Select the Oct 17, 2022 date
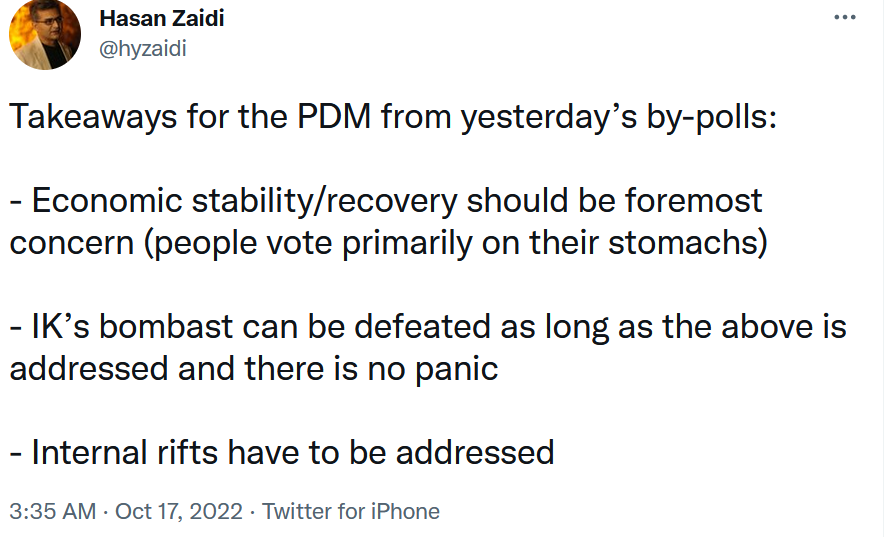 coord(179,511)
